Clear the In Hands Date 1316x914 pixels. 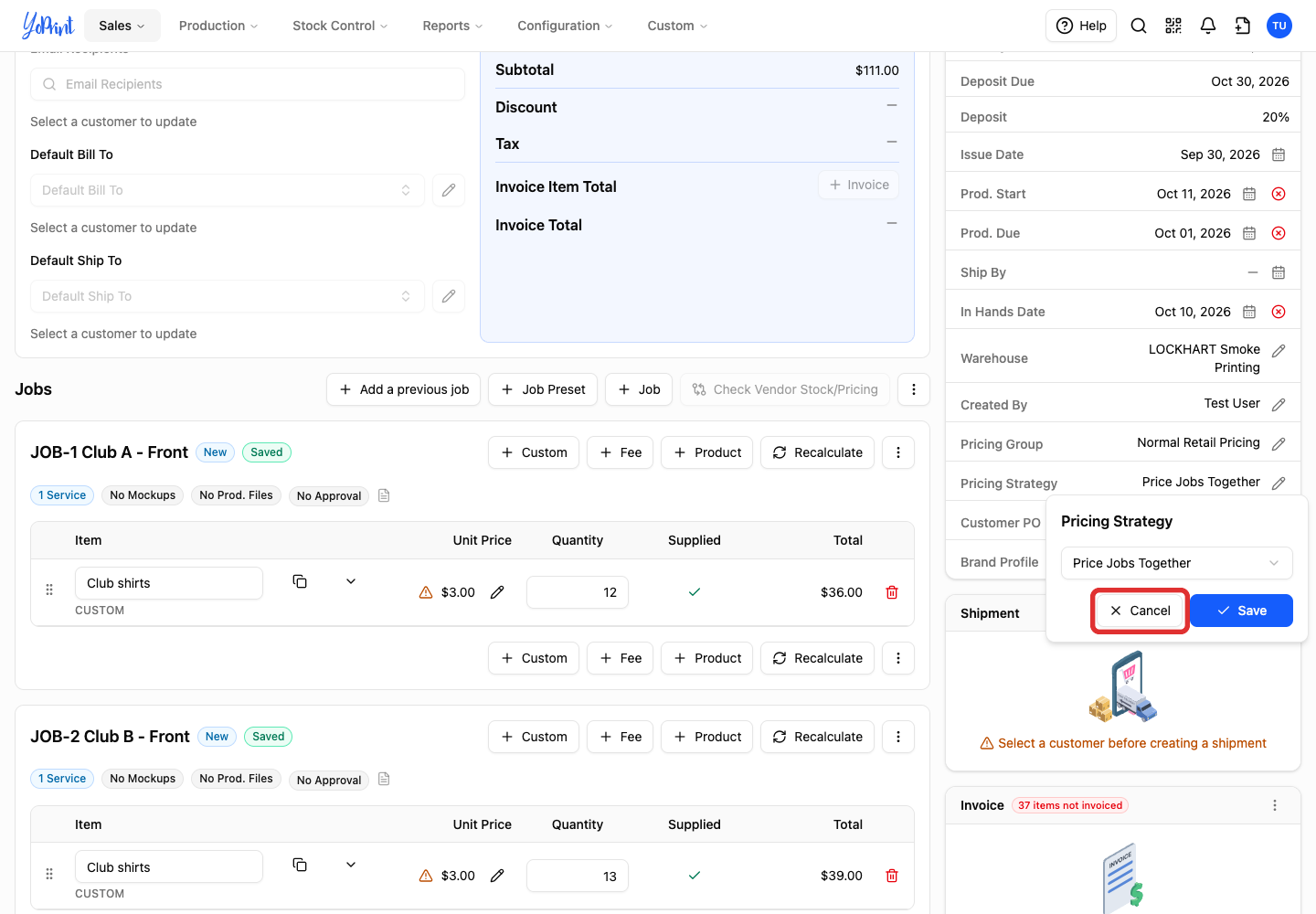1279,312
